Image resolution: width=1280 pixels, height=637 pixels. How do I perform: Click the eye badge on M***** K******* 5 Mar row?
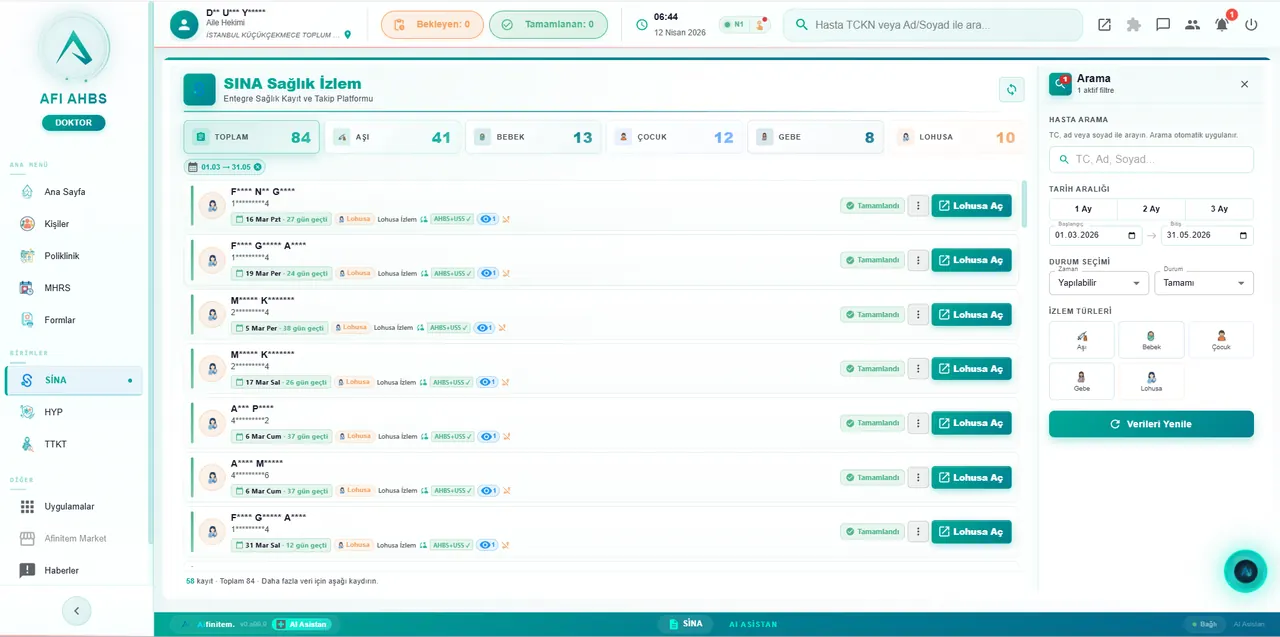(485, 328)
